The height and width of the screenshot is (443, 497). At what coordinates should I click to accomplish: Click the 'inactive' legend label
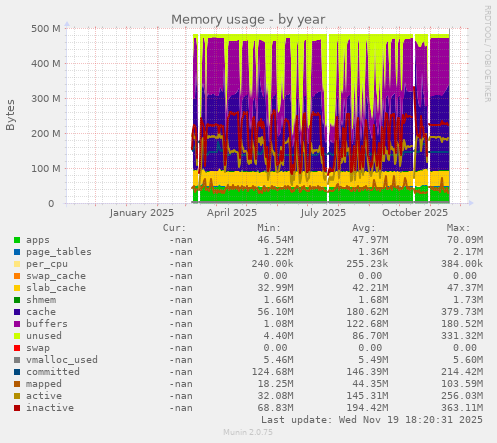[x=50, y=408]
